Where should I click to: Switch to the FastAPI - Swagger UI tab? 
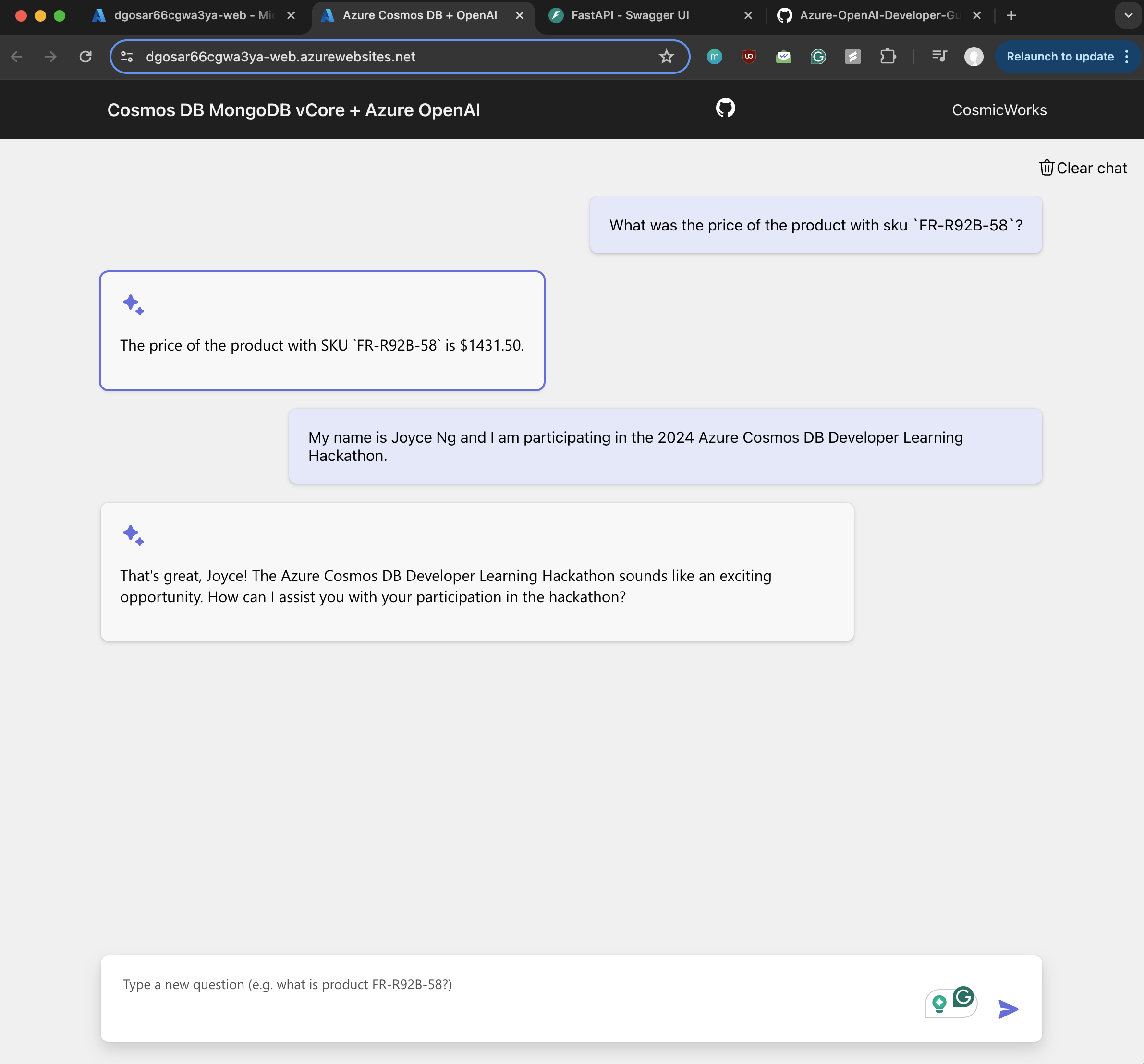[630, 15]
